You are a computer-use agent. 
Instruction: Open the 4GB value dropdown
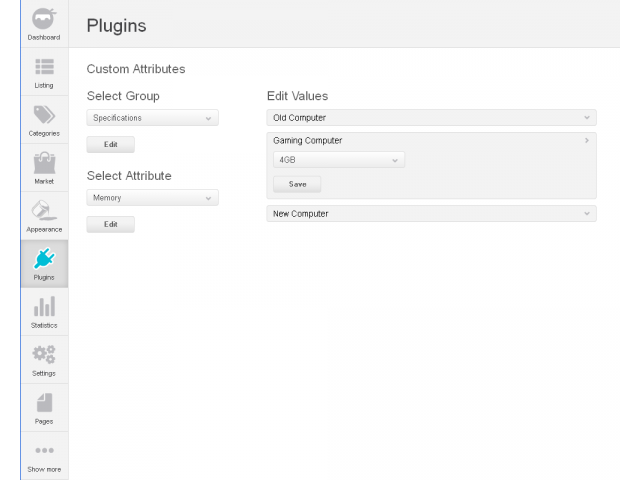(x=338, y=160)
